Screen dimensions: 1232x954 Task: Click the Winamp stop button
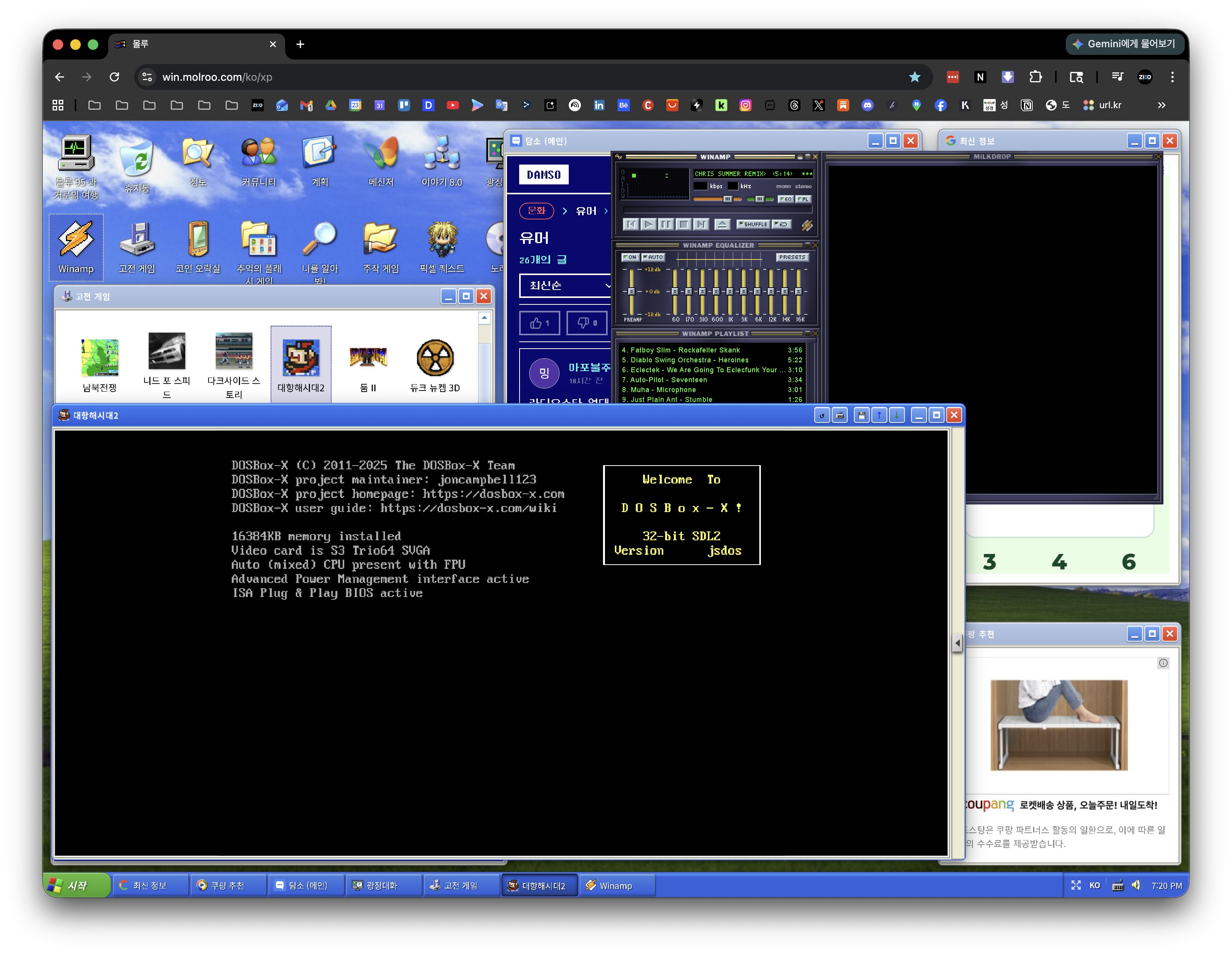[x=684, y=224]
